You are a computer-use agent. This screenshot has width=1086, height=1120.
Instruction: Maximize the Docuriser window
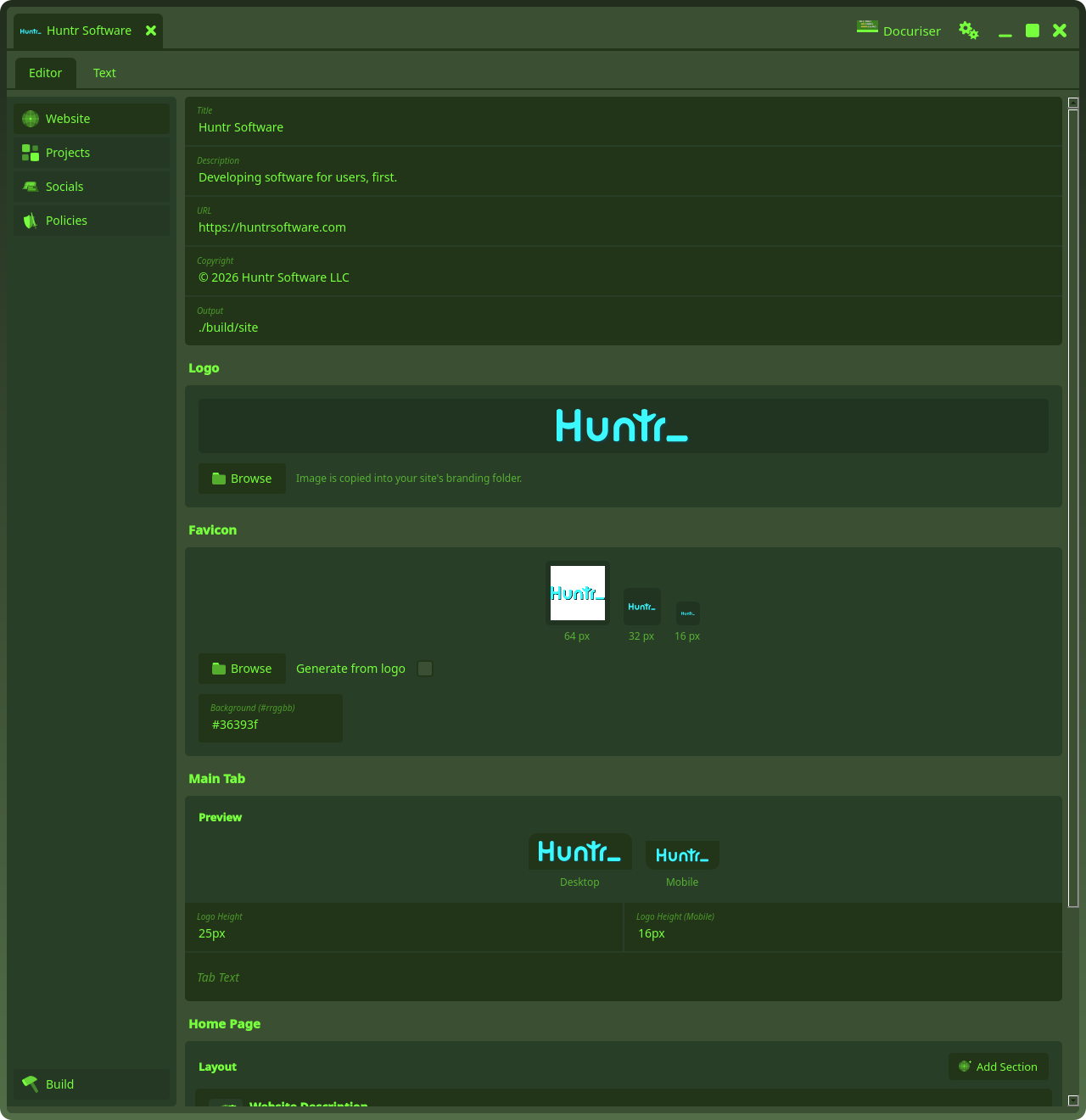[1033, 31]
